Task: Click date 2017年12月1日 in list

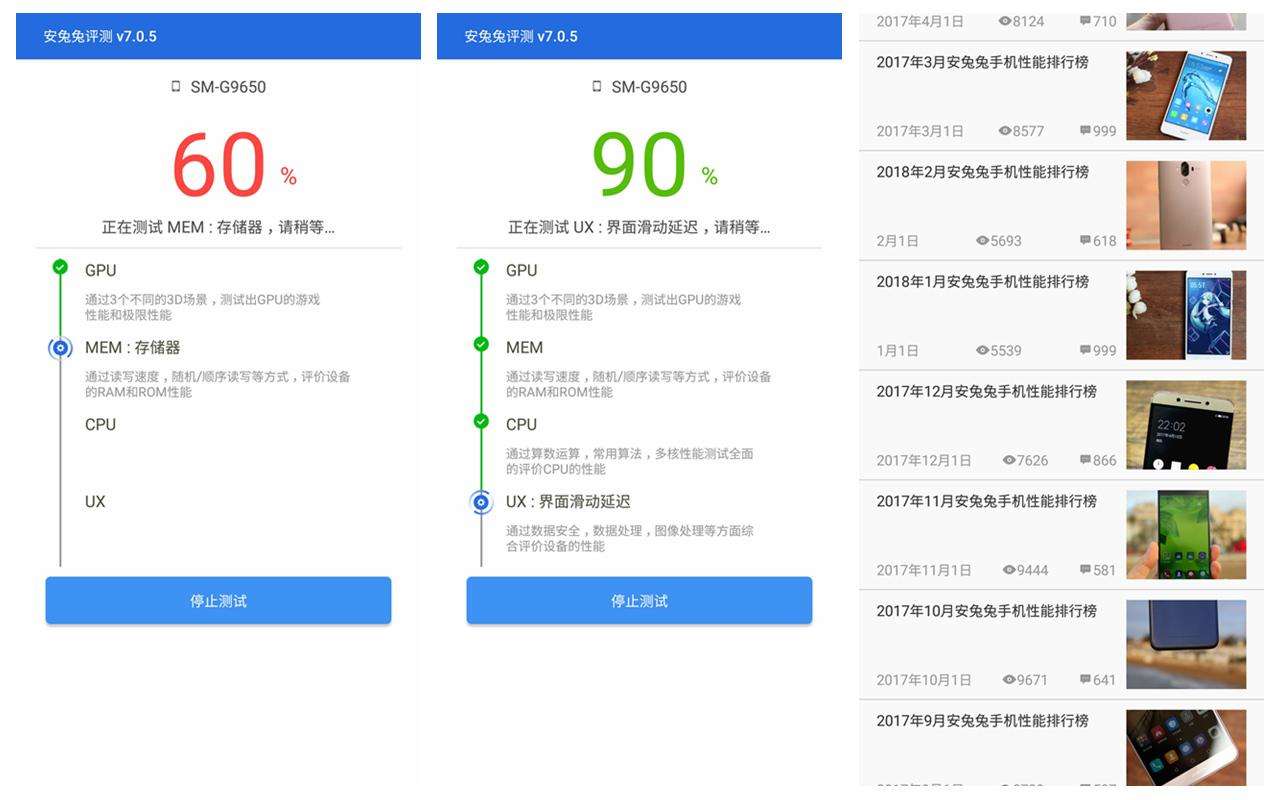Action: point(924,461)
